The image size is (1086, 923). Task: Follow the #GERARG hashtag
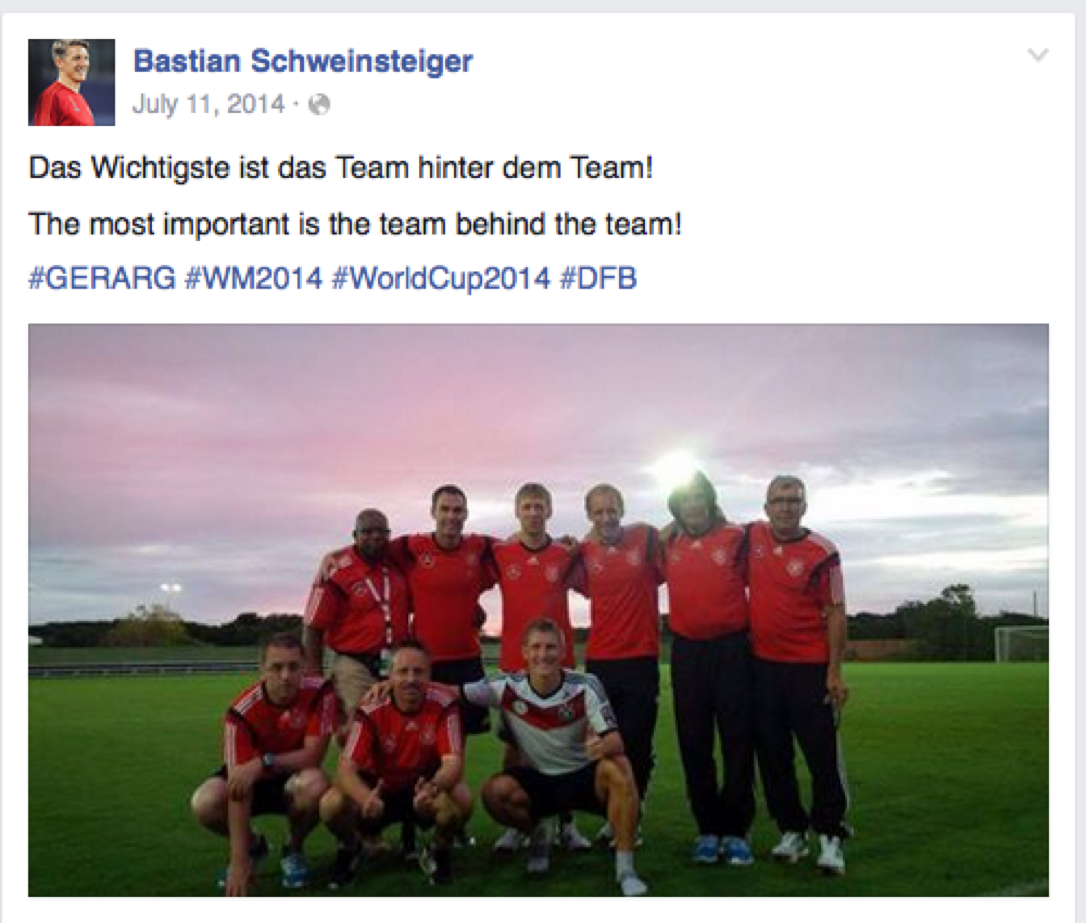pyautogui.click(x=102, y=278)
